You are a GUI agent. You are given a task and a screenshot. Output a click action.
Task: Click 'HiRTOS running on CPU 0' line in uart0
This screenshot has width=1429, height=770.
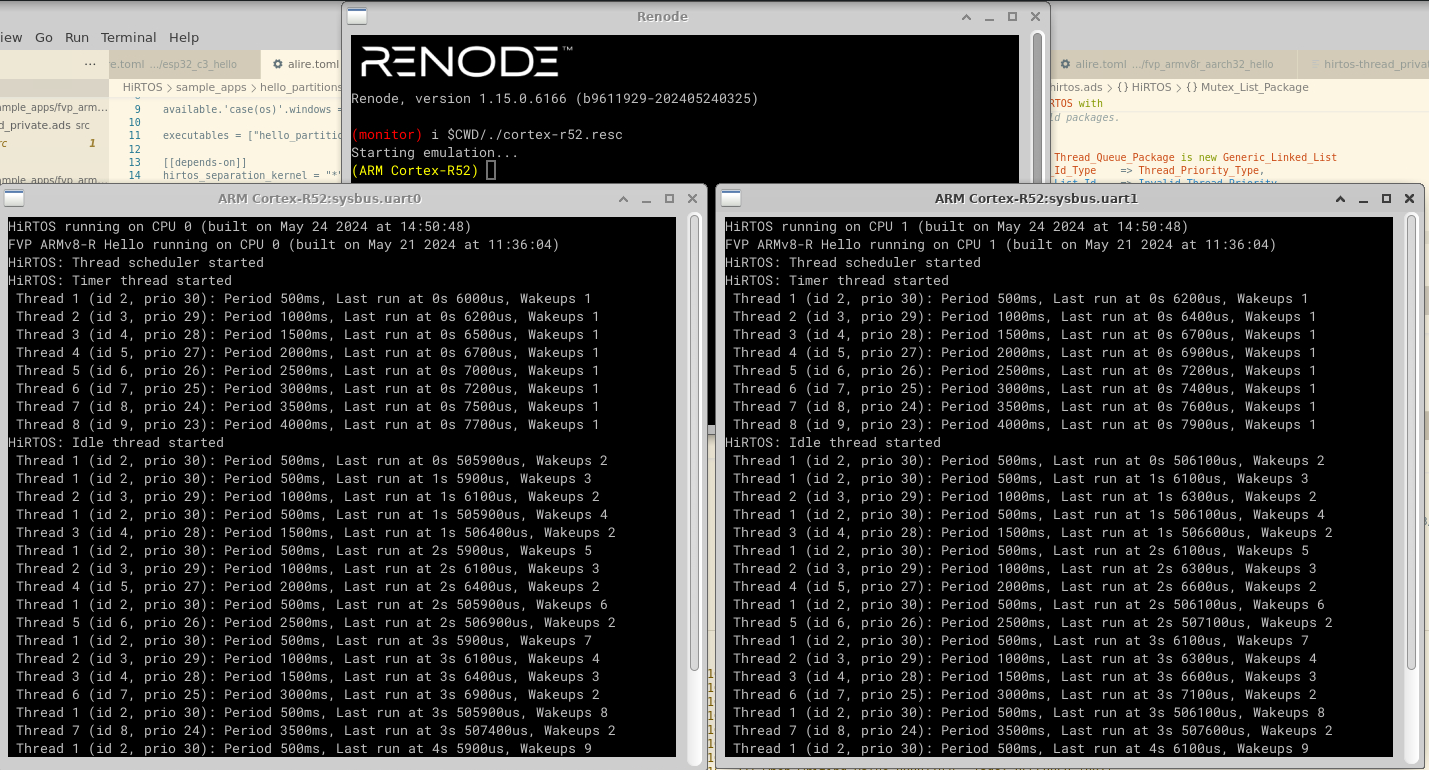click(x=240, y=227)
